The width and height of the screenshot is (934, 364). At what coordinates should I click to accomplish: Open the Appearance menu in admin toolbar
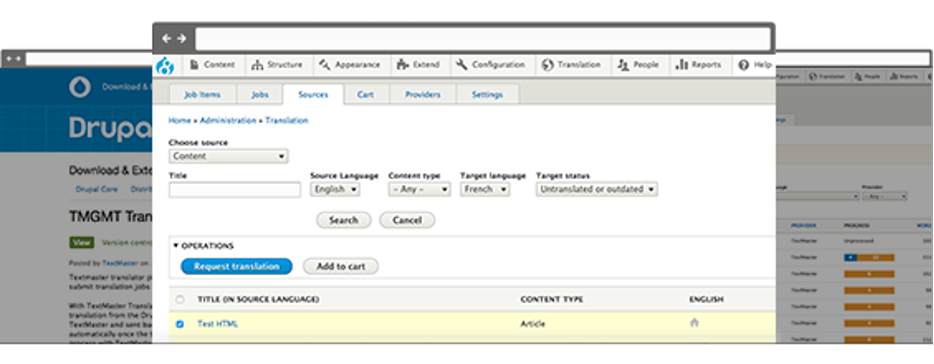[350, 65]
